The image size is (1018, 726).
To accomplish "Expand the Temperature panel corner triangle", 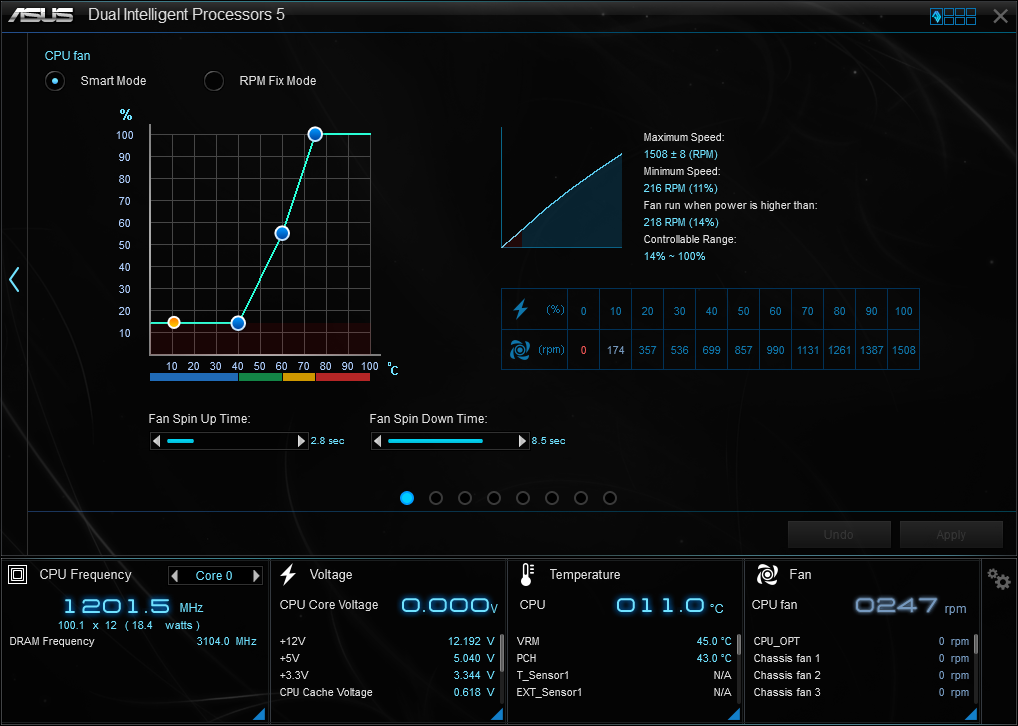I will point(734,714).
